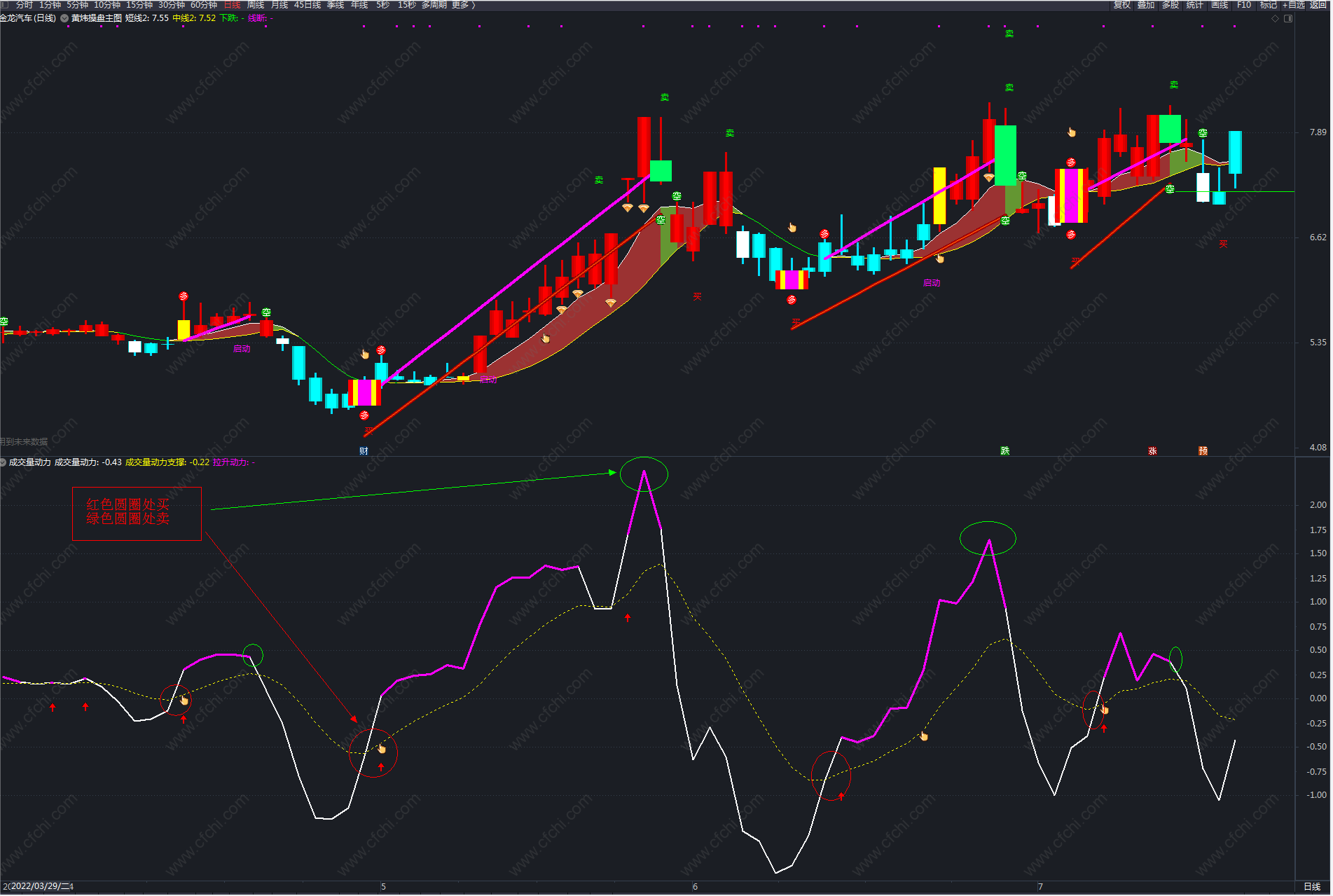Click the small square icon before 分时
Image resolution: width=1333 pixels, height=896 pixels.
coord(4,5)
